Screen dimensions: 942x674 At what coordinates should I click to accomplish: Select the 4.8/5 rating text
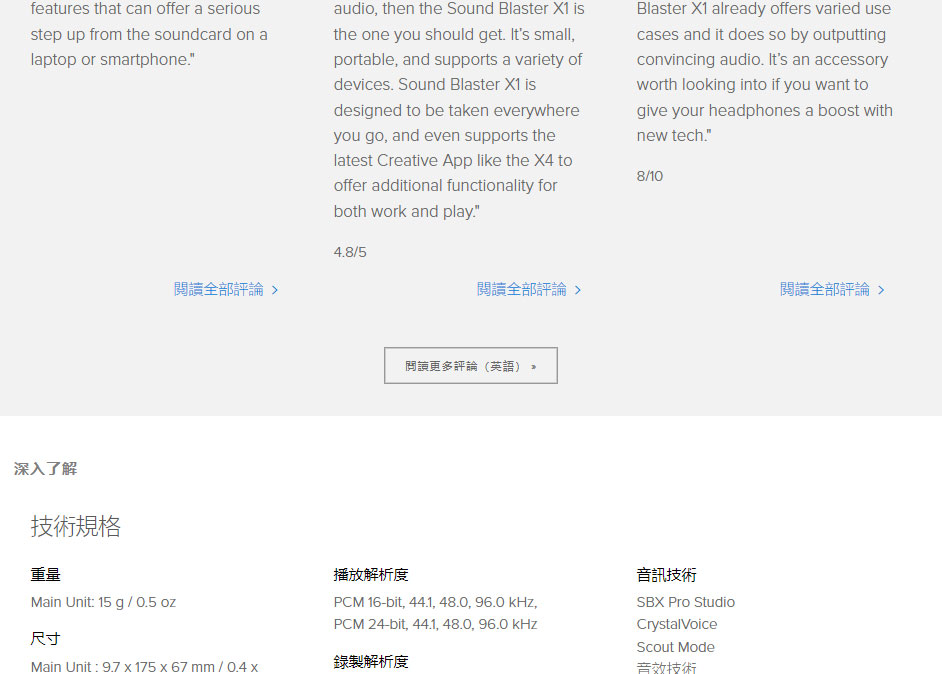tap(350, 252)
